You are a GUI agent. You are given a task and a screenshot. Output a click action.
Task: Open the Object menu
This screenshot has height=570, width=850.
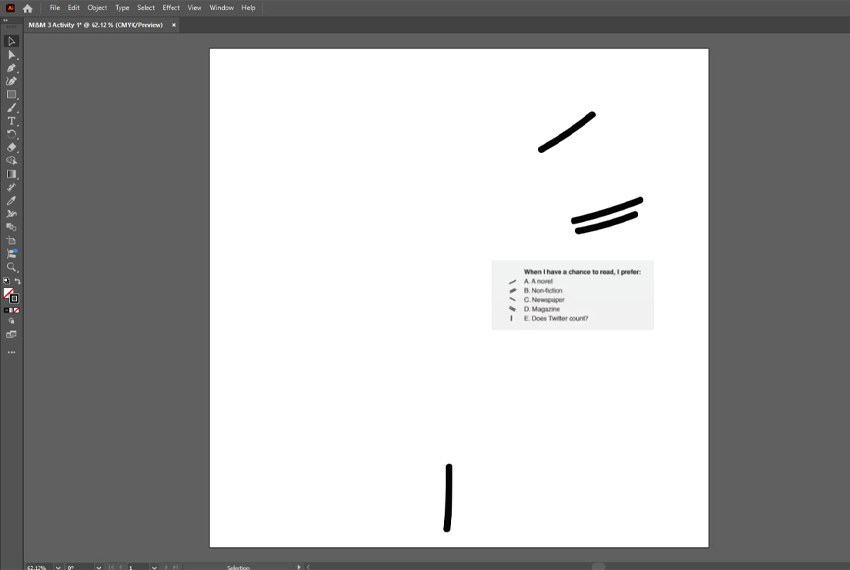coord(97,8)
